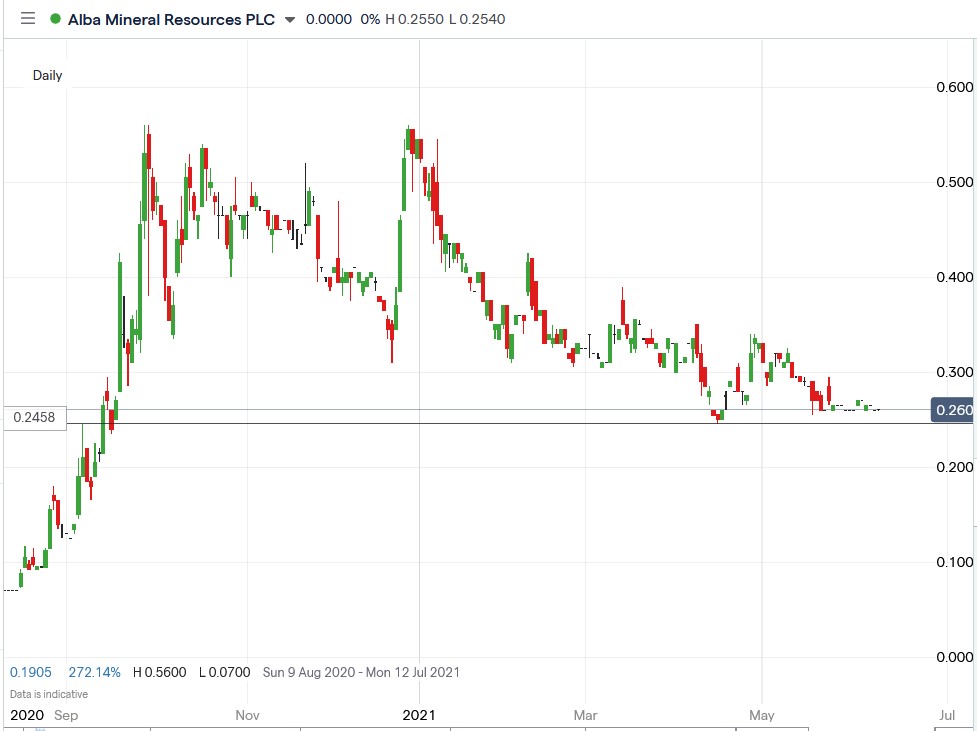Image resolution: width=977 pixels, height=731 pixels.
Task: Toggle the horizontal price line at 0.2458
Action: 500,423
